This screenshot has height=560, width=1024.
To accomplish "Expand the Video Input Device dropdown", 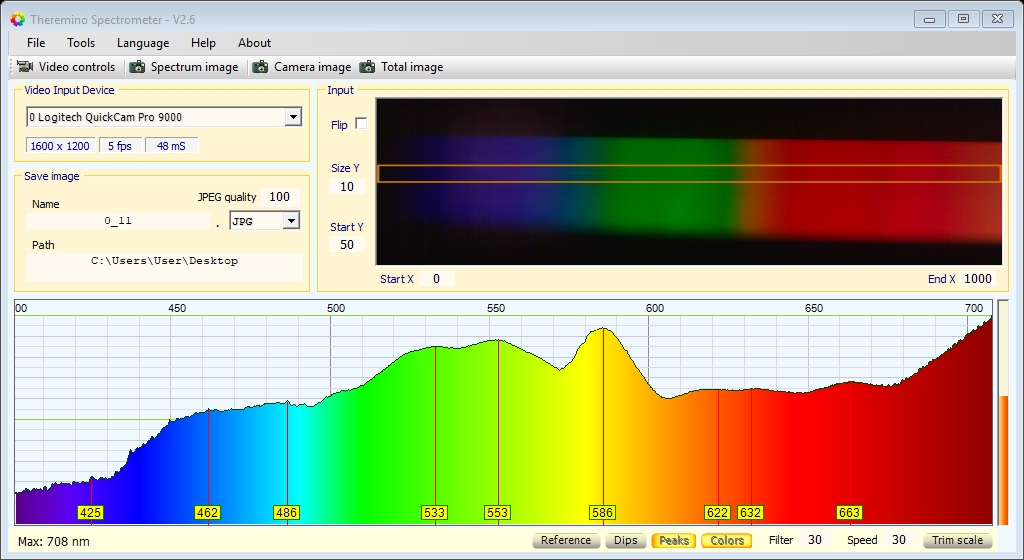I will 292,117.
